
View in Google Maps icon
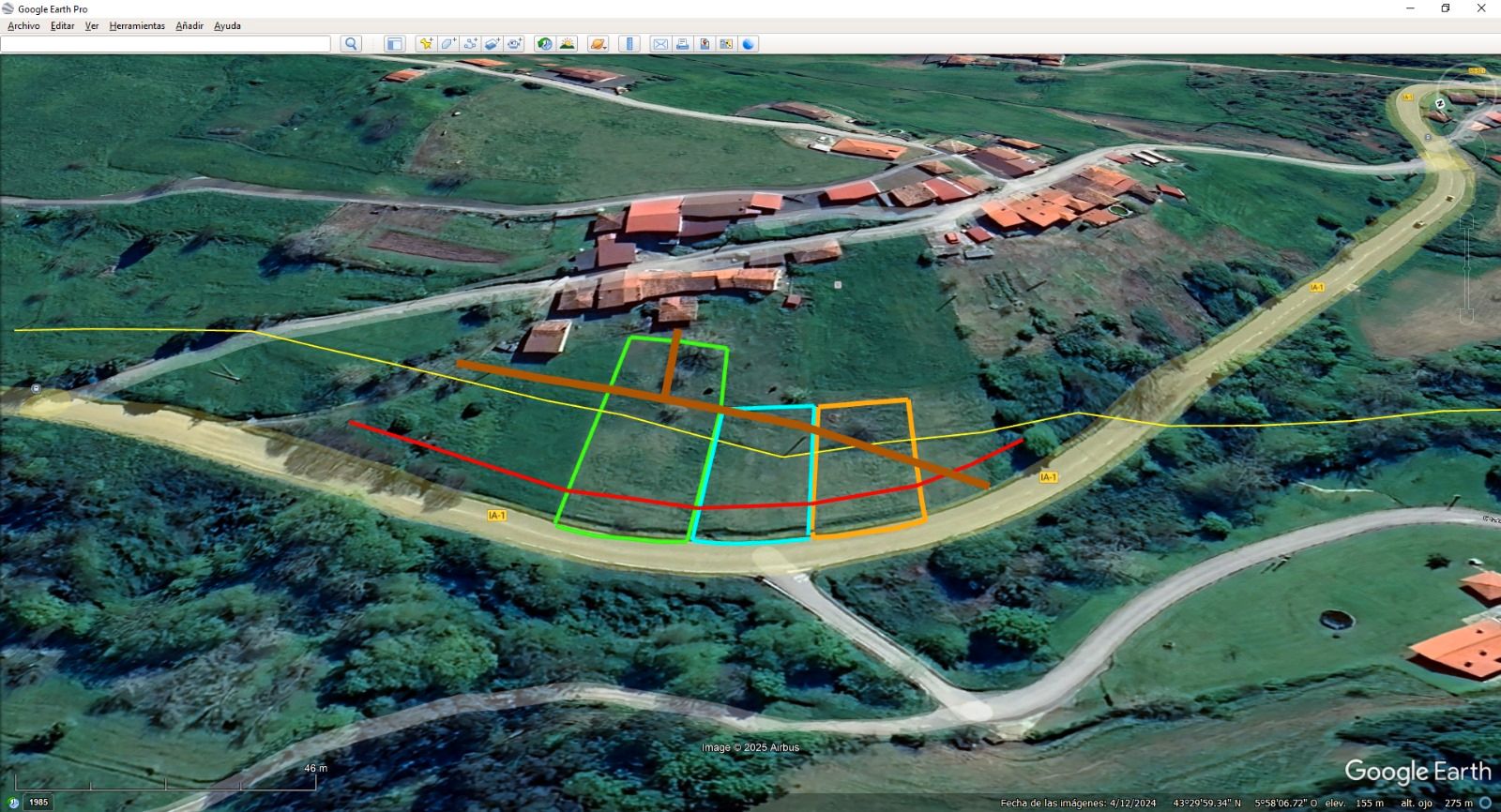pos(726,44)
